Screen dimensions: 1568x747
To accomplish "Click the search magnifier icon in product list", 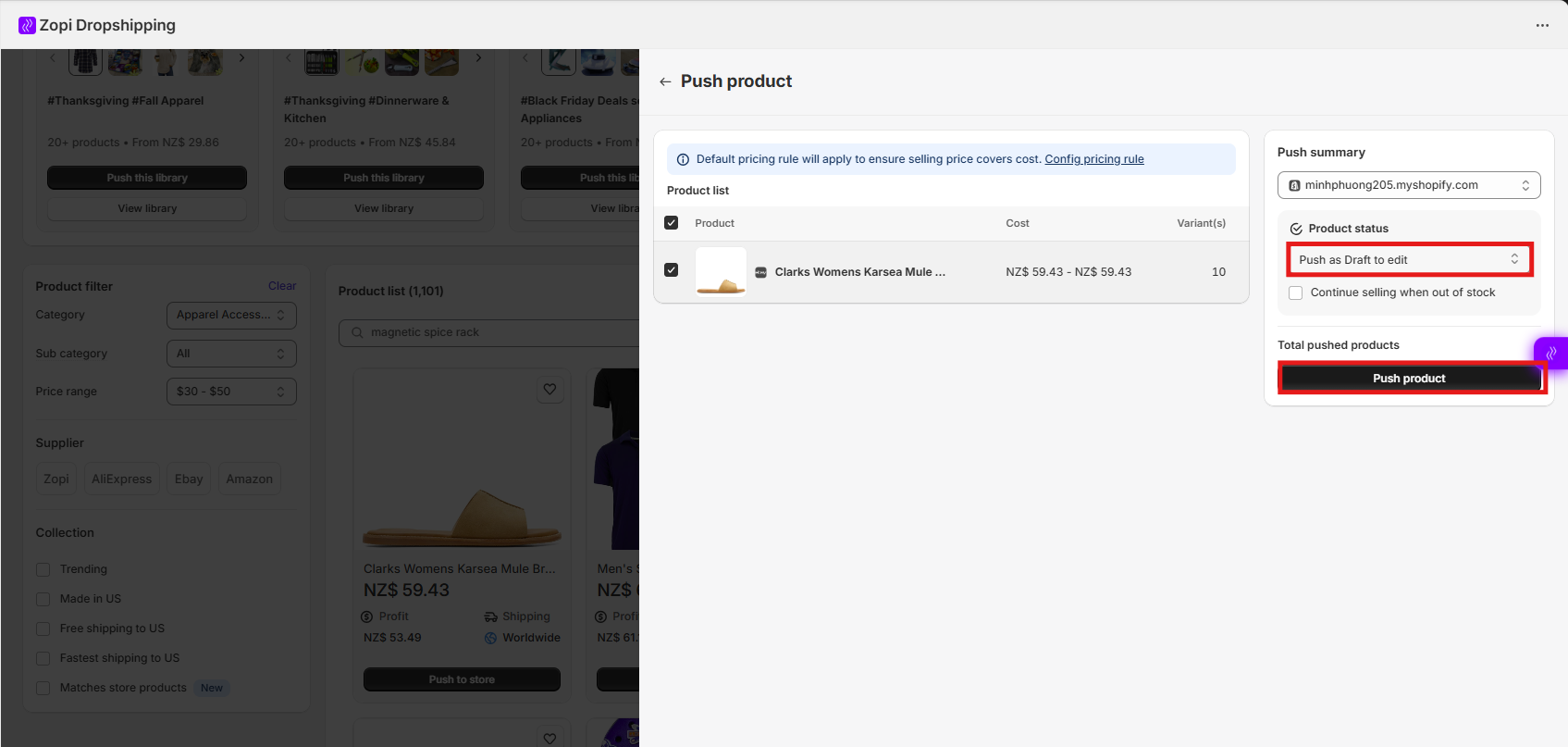I will (357, 332).
